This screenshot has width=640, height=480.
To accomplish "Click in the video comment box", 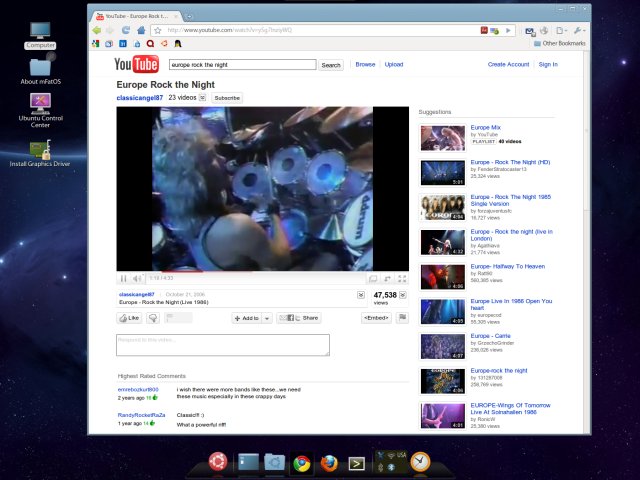I will click(222, 345).
